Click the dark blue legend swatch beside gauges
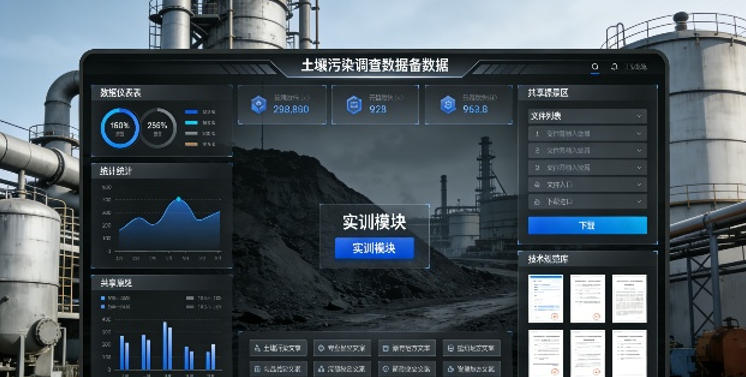This screenshot has height=377, width=746. tap(191, 112)
